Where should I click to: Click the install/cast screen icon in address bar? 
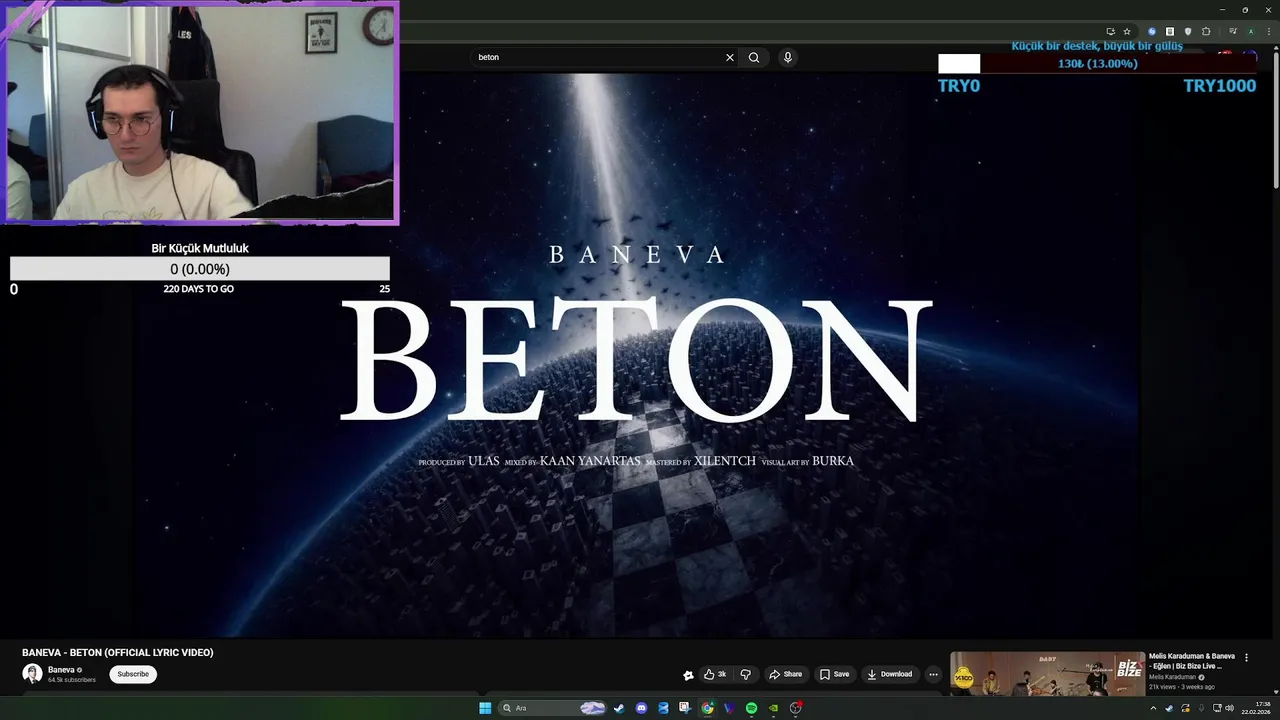(1111, 31)
